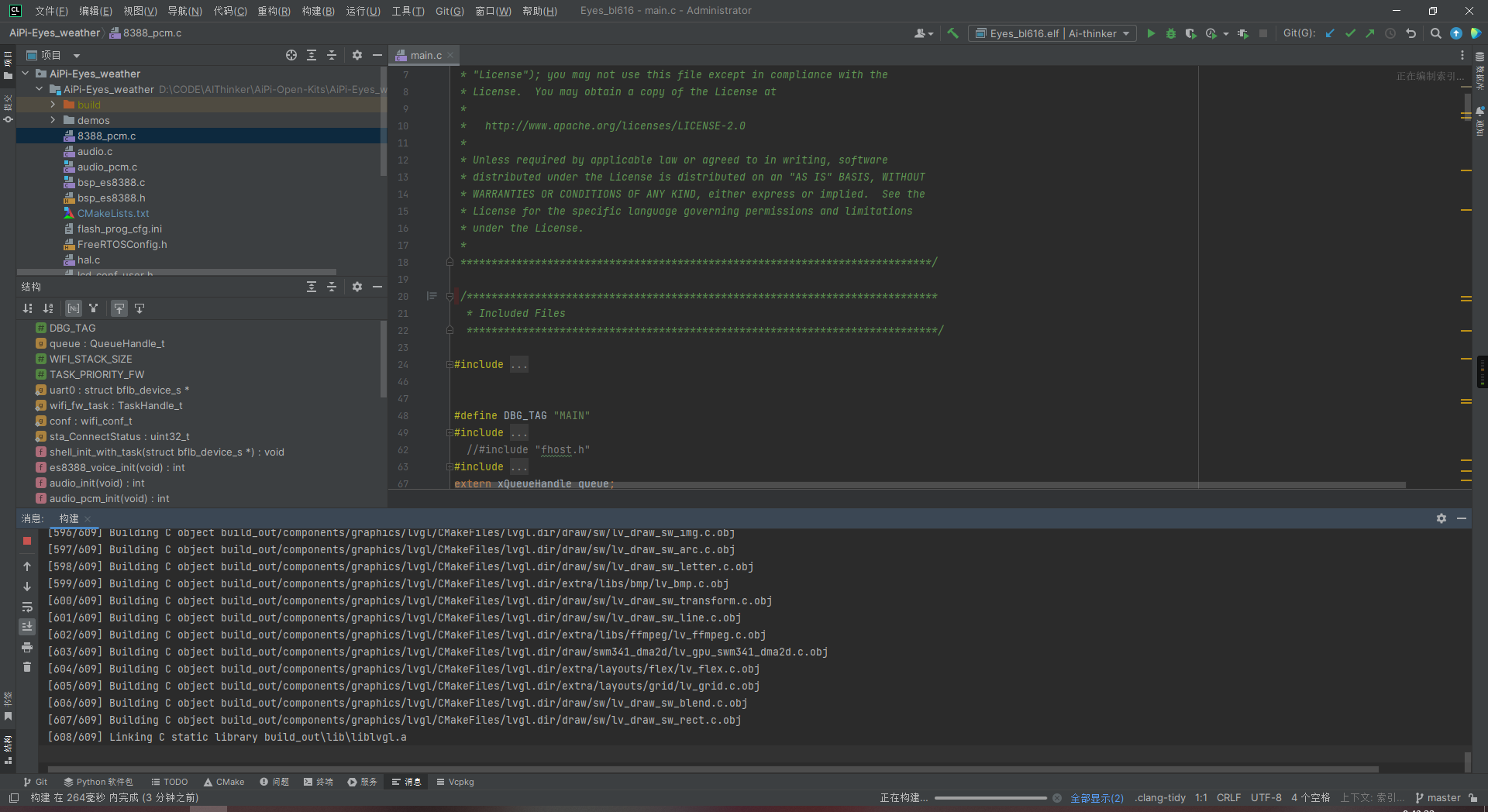Toggle sort by type in structure

[28, 308]
